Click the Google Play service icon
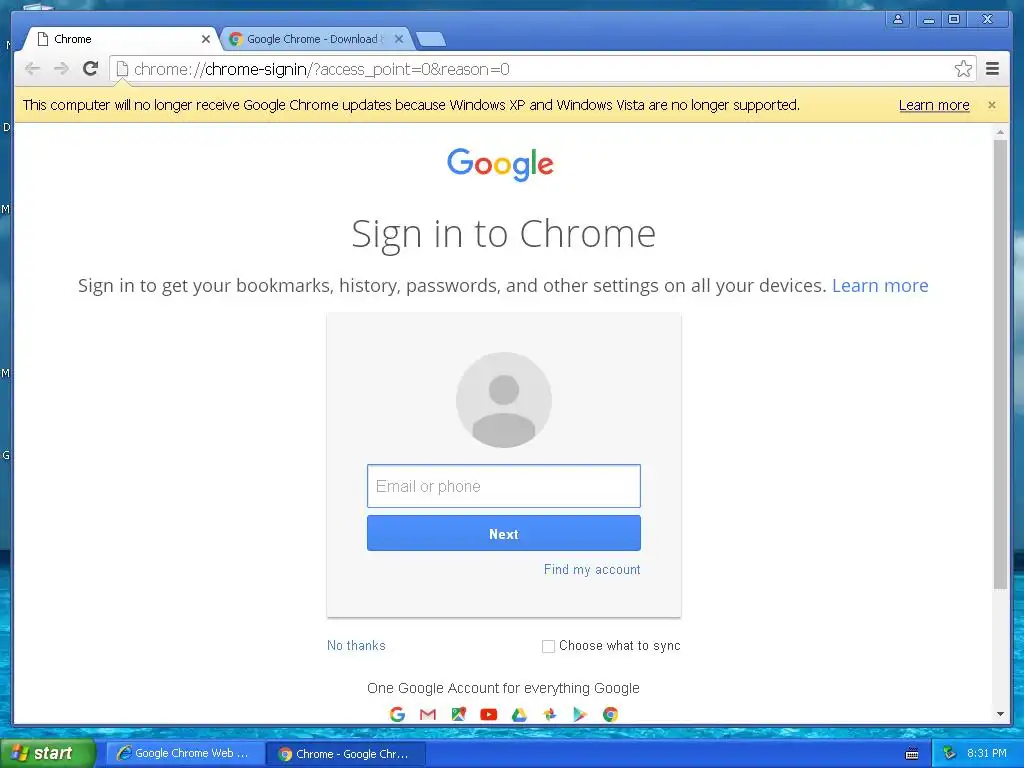 pos(580,714)
